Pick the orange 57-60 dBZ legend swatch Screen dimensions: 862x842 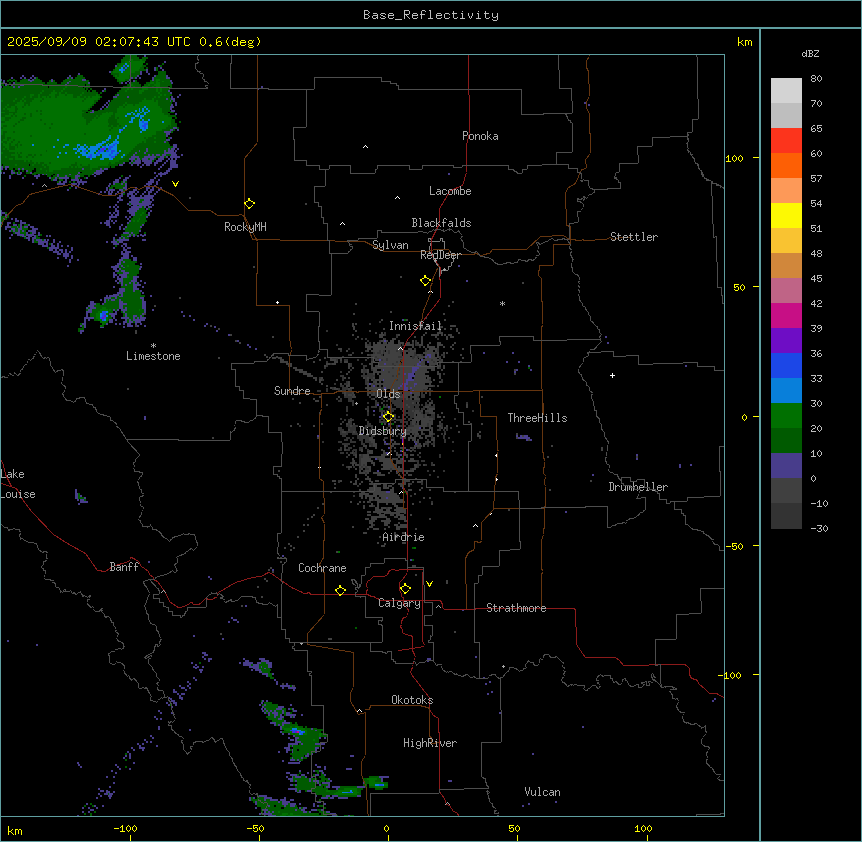pyautogui.click(x=786, y=165)
